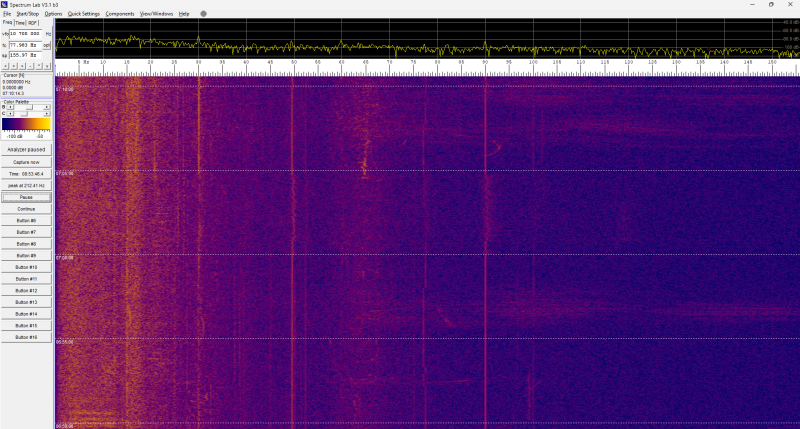Open the Start/Stop menu
The width and height of the screenshot is (800, 429).
click(x=28, y=14)
